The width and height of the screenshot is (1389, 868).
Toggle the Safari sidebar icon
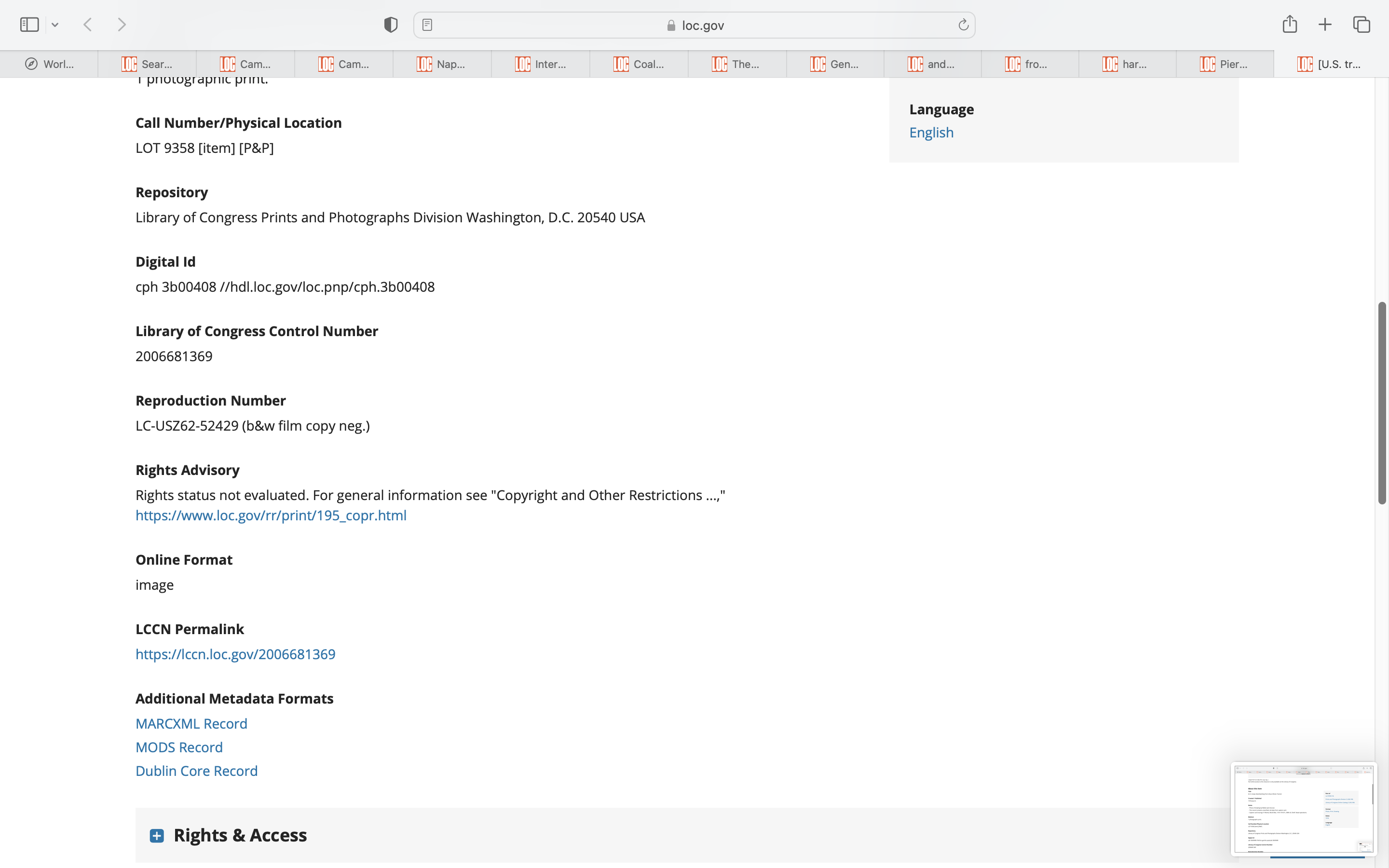29,25
